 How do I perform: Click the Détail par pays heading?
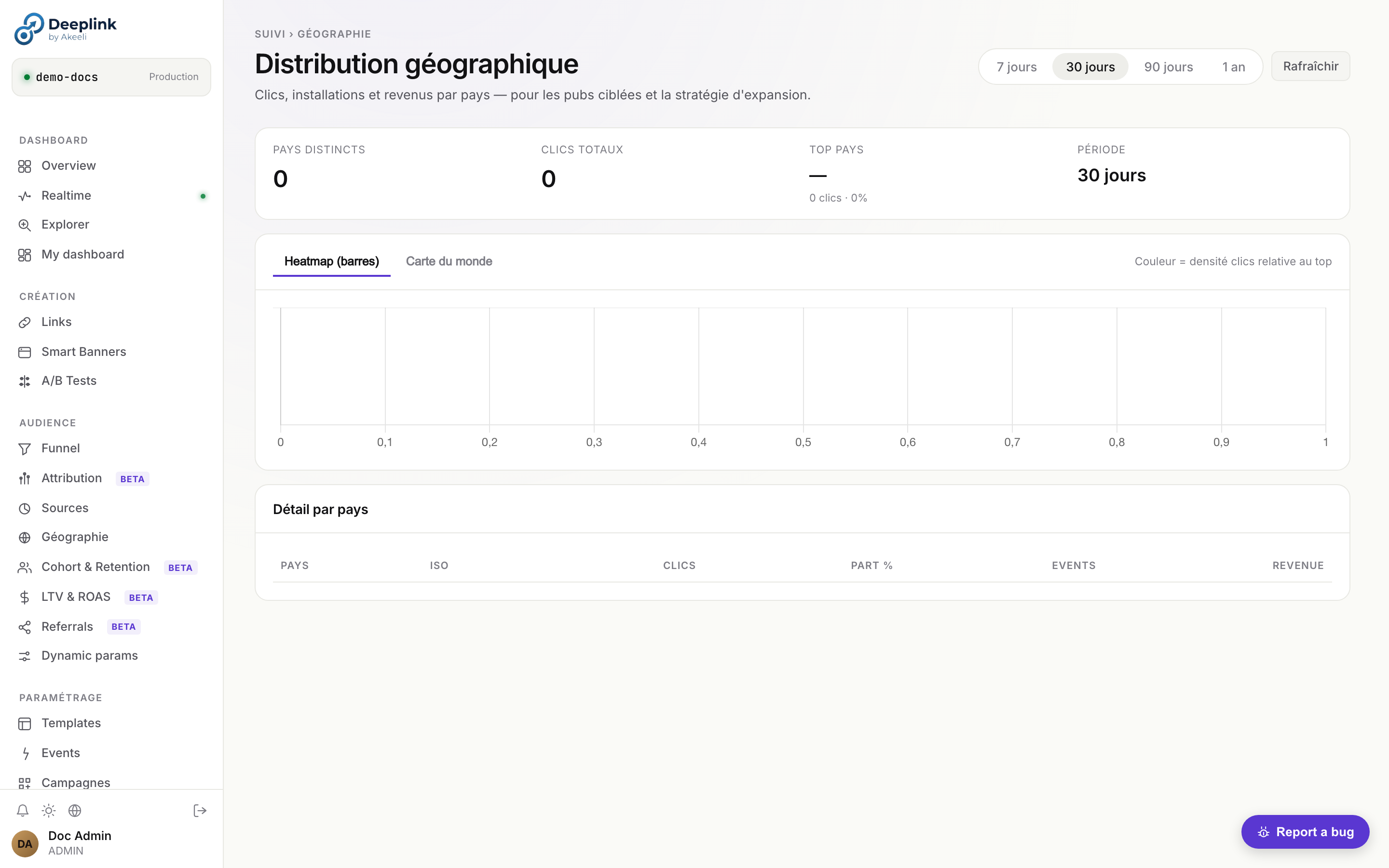pyautogui.click(x=320, y=510)
